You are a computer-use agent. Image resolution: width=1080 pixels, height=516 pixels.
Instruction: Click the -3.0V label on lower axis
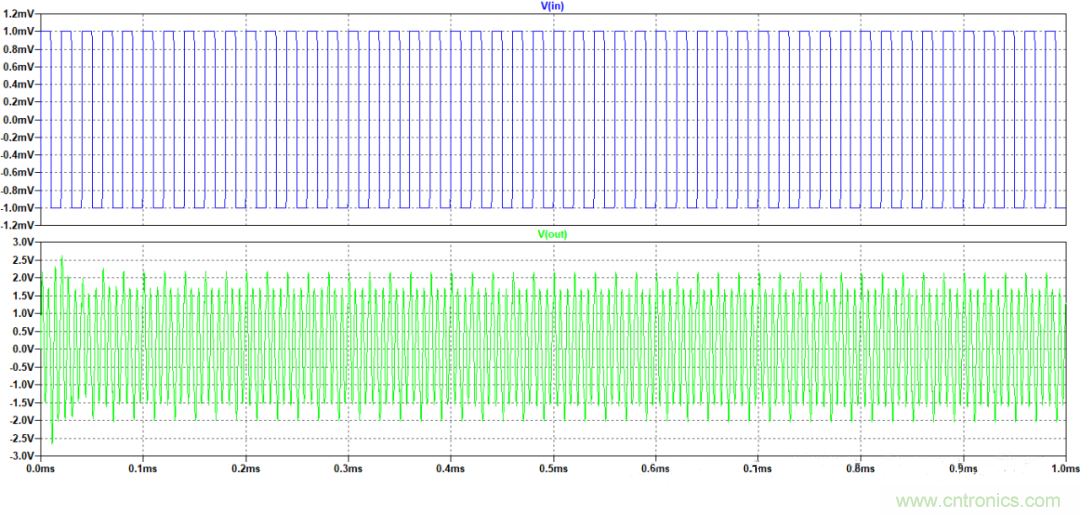coord(20,456)
